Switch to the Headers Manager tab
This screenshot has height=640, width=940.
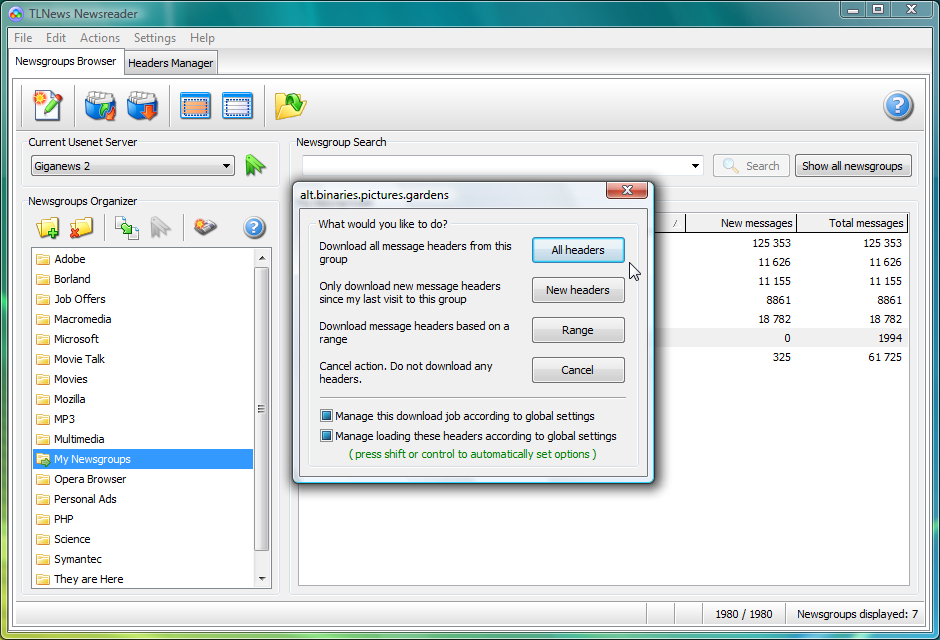coord(171,63)
